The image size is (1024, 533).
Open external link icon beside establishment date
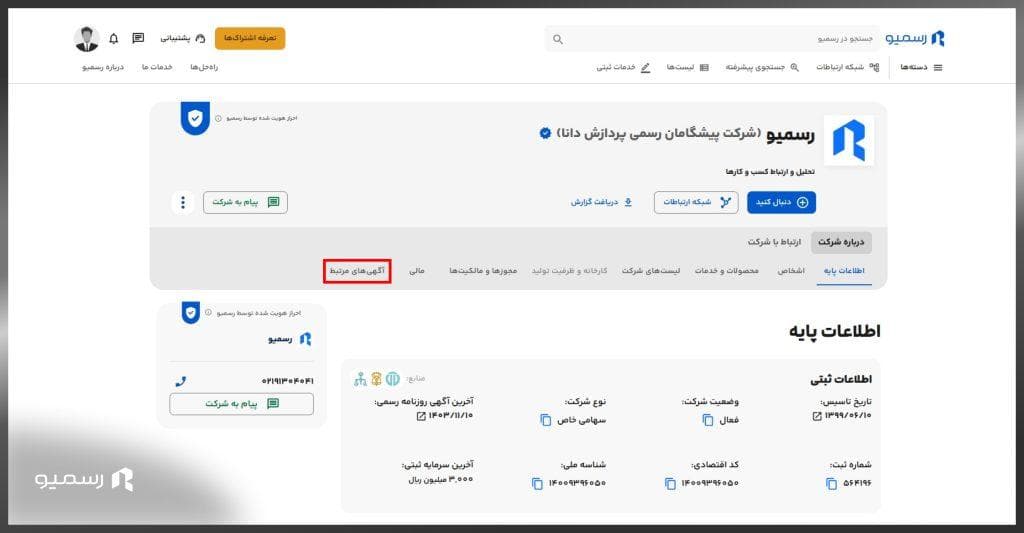pos(816,416)
